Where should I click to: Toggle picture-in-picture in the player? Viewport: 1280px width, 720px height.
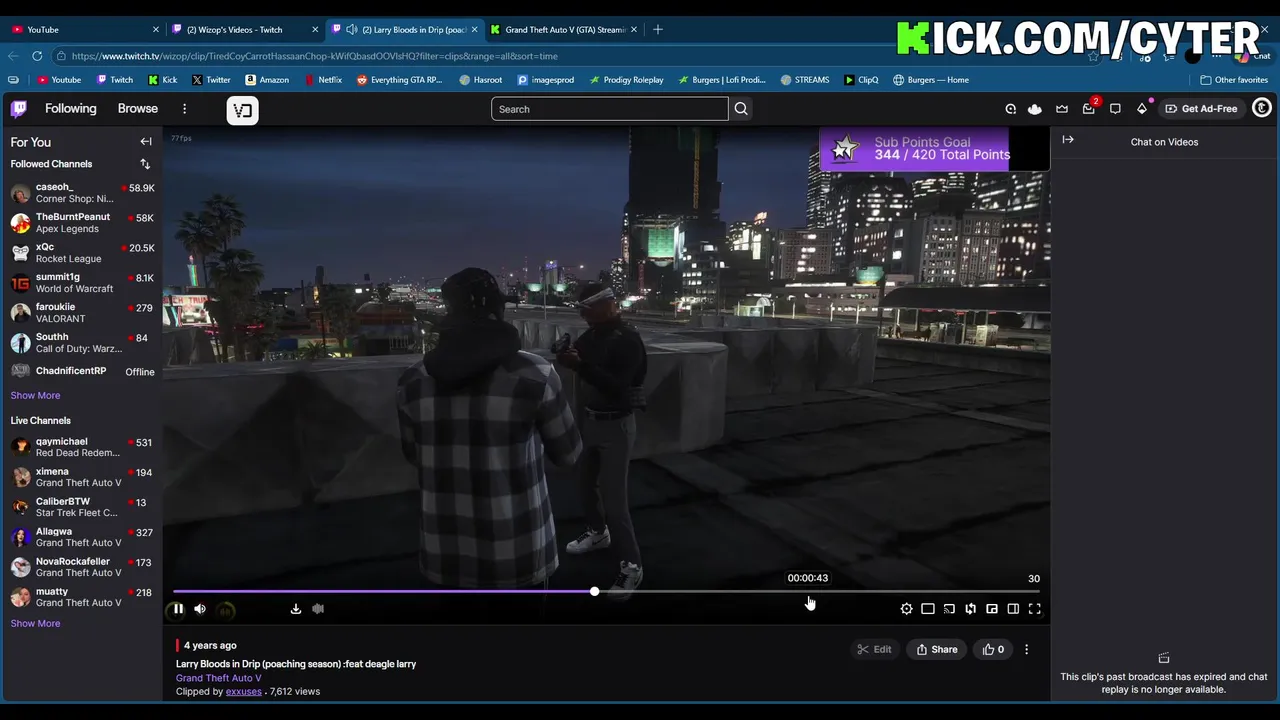point(992,609)
